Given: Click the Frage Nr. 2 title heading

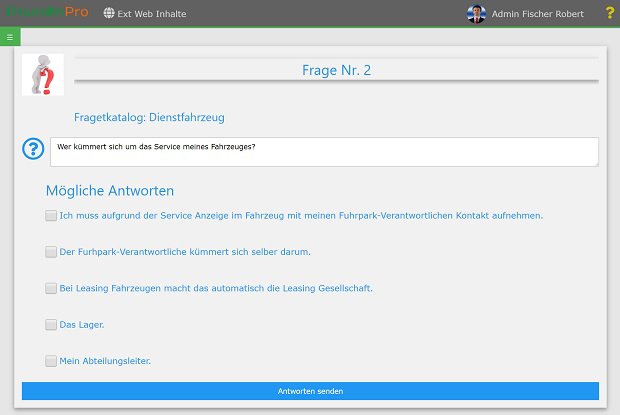Looking at the screenshot, I should [x=336, y=70].
